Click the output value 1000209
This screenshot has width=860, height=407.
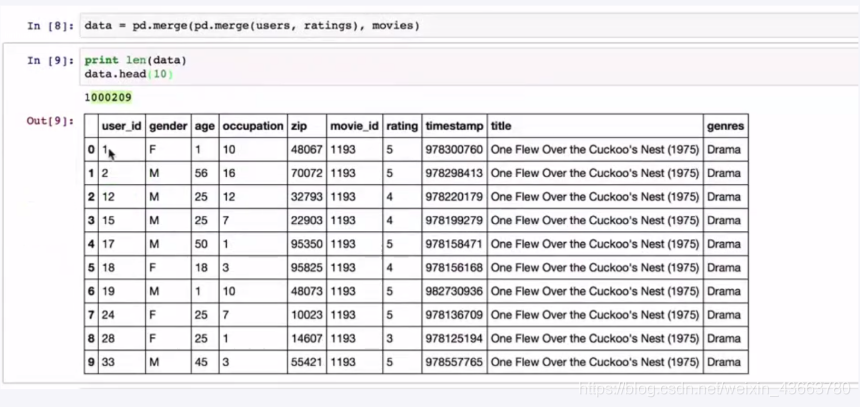pos(108,98)
